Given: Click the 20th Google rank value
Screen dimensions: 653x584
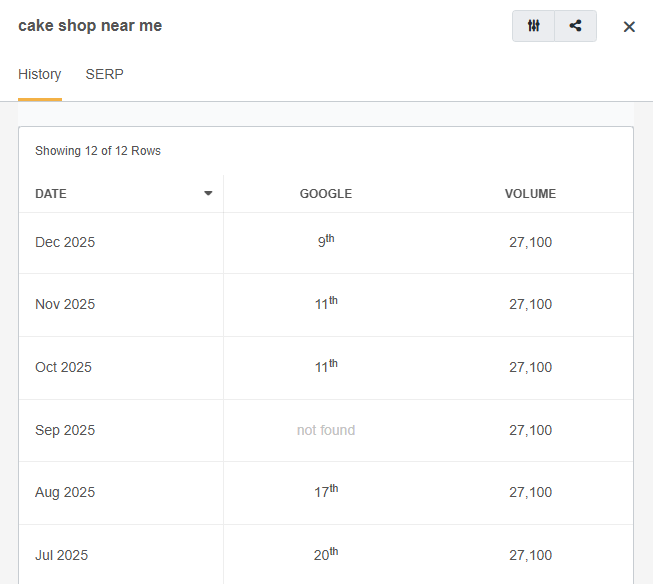Looking at the screenshot, I should point(326,554).
